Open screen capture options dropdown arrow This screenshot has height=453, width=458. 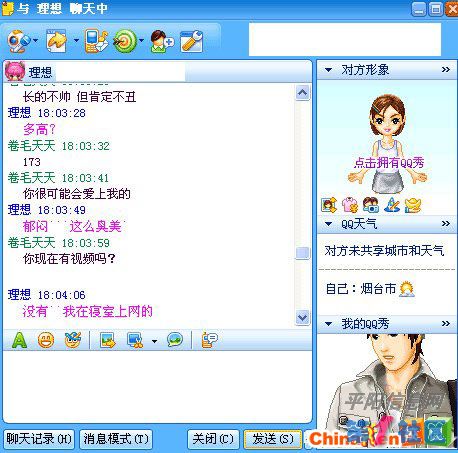pos(154,341)
